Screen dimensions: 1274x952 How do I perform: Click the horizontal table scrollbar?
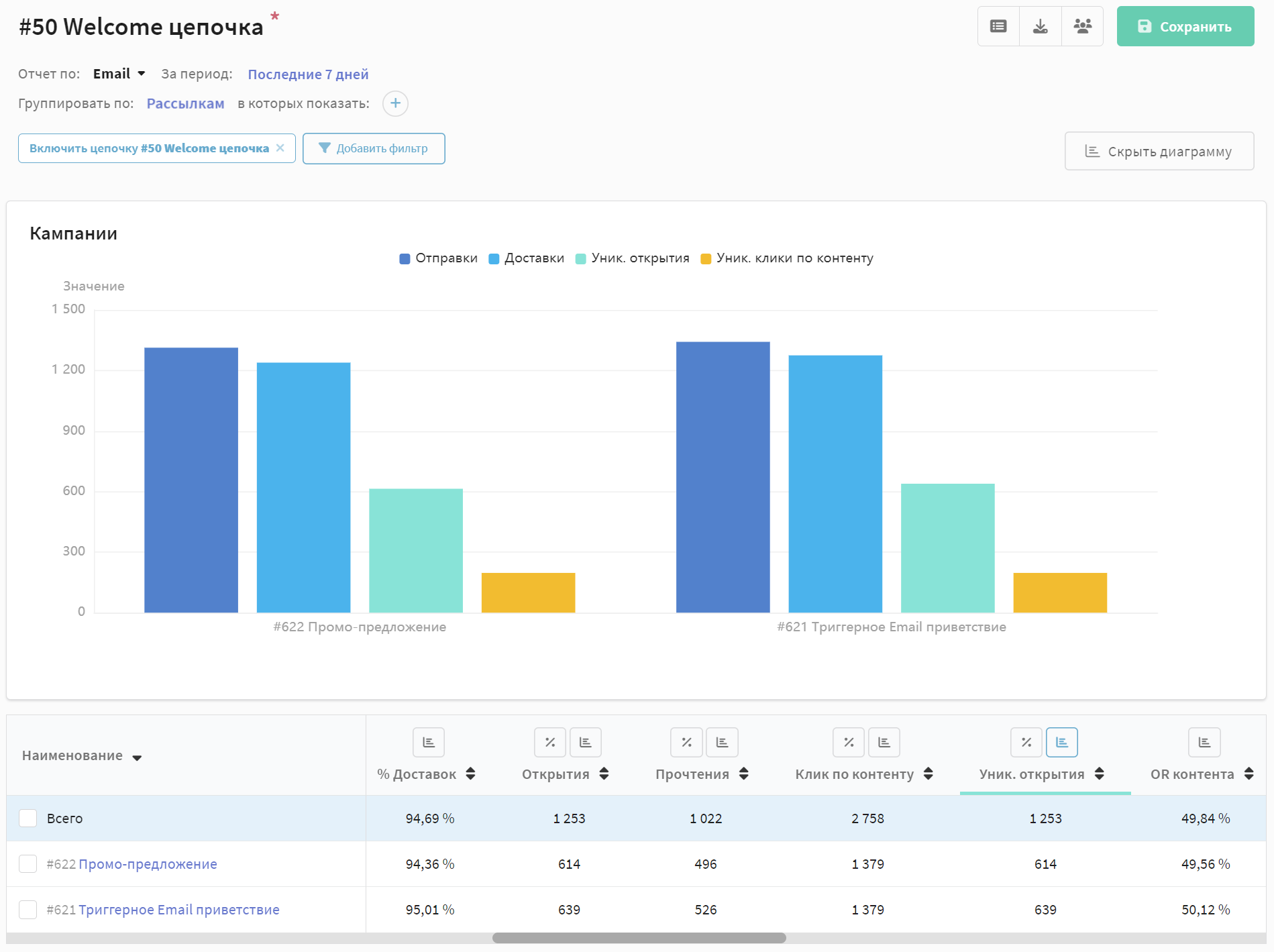coord(639,938)
